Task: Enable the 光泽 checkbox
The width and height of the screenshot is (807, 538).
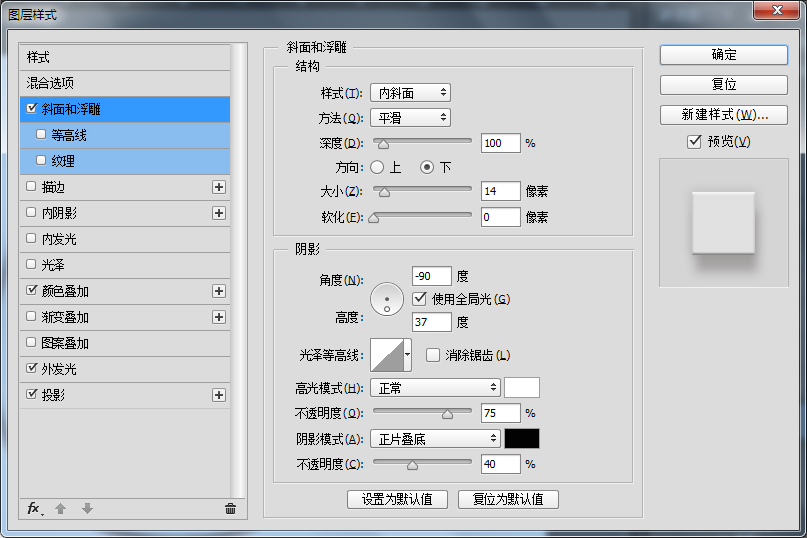Action: coord(31,264)
